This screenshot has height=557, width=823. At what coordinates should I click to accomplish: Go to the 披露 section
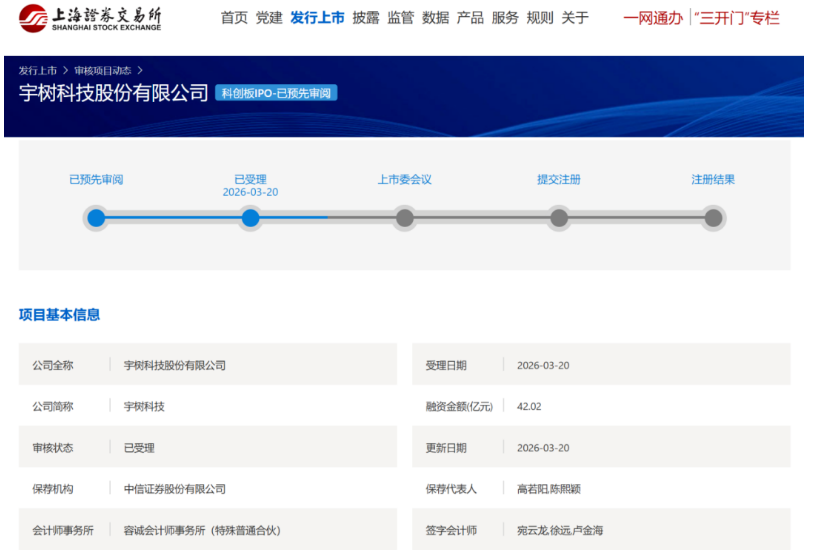[x=366, y=18]
